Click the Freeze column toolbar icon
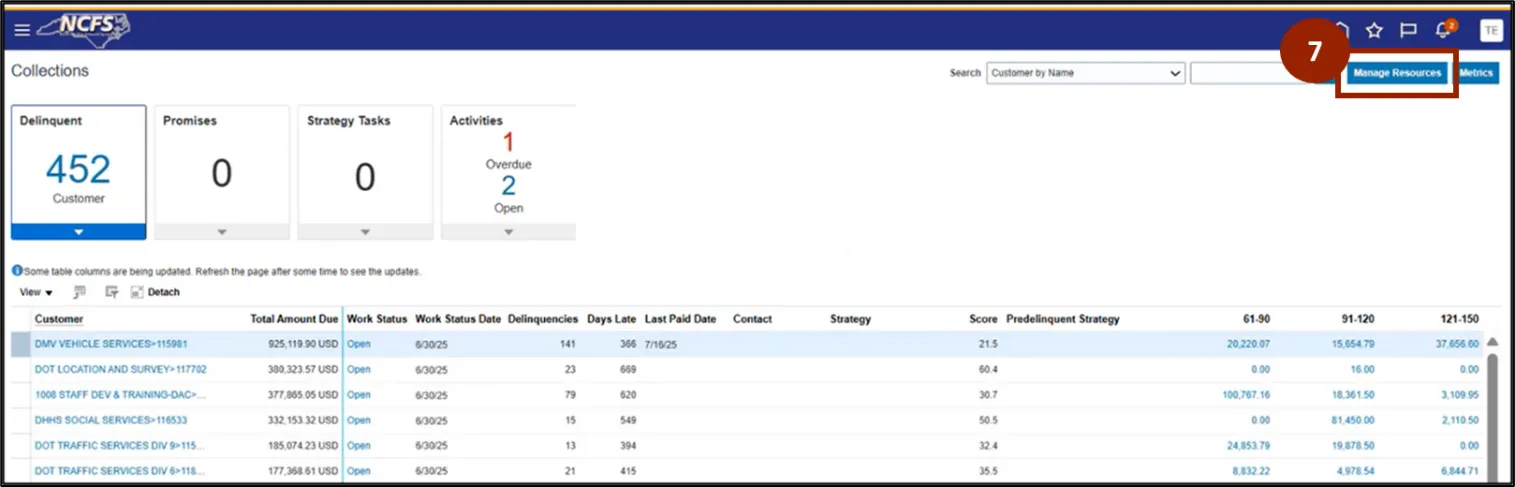 [80, 292]
